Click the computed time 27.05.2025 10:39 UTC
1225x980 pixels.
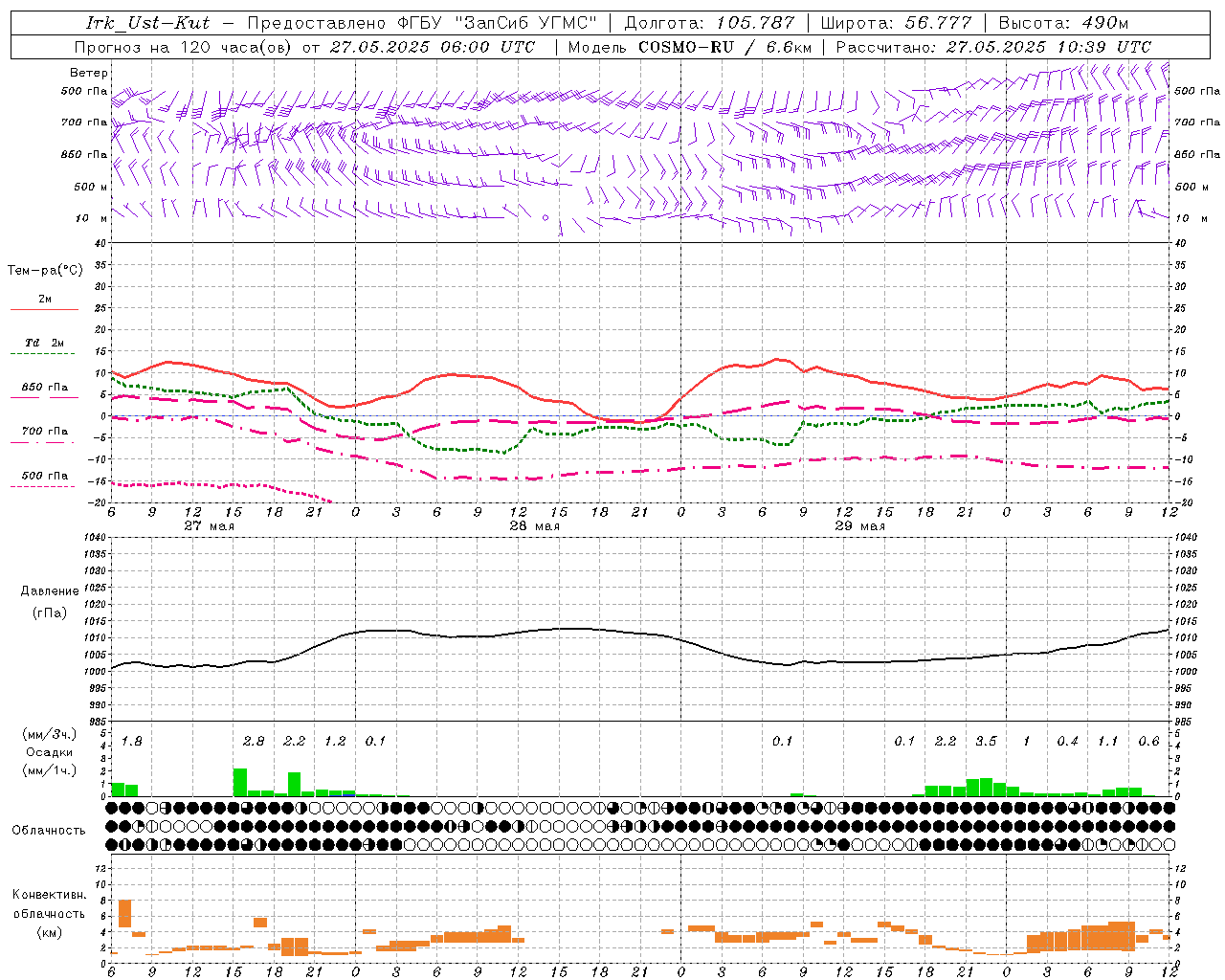point(1049,47)
